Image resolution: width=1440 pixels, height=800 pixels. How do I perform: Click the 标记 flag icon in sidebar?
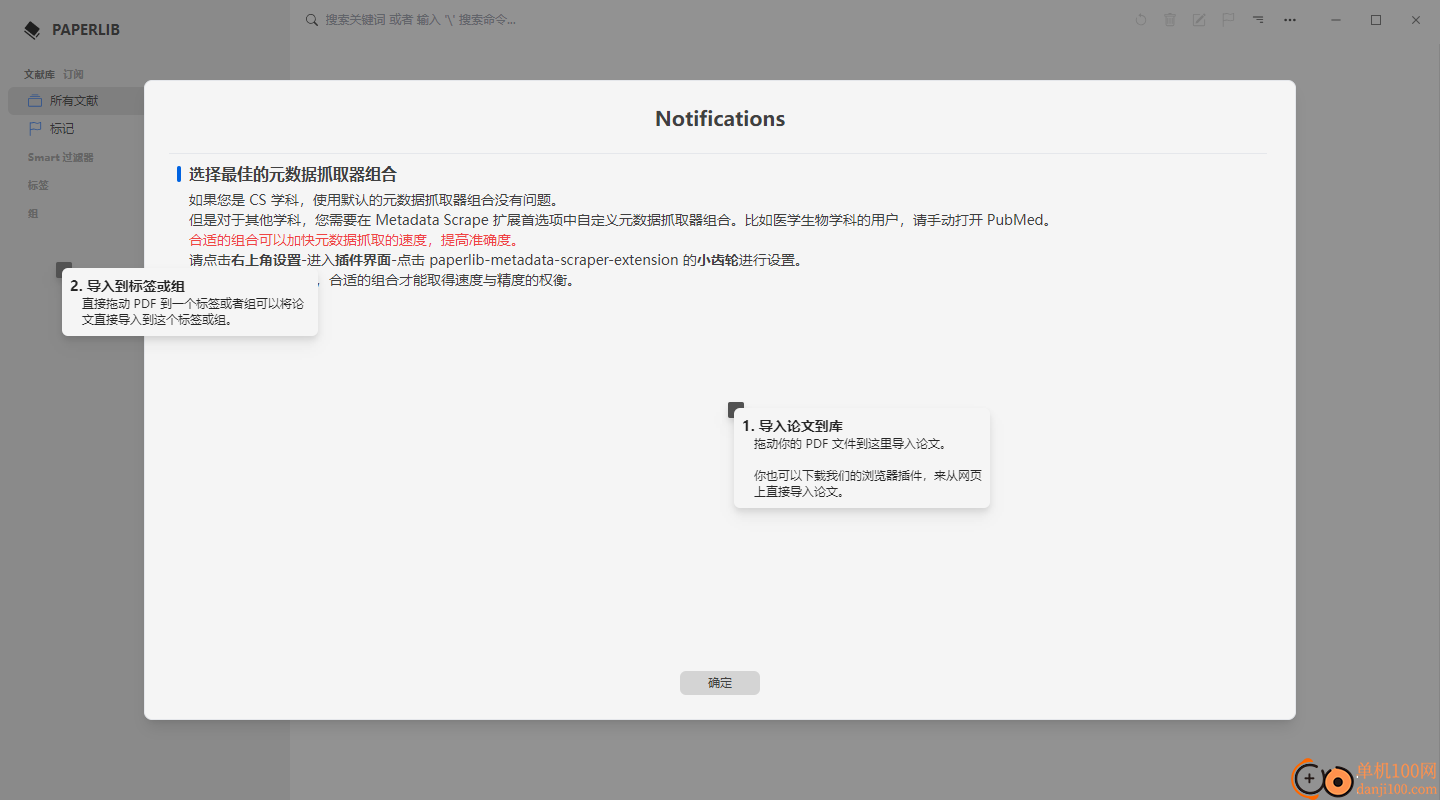click(35, 129)
